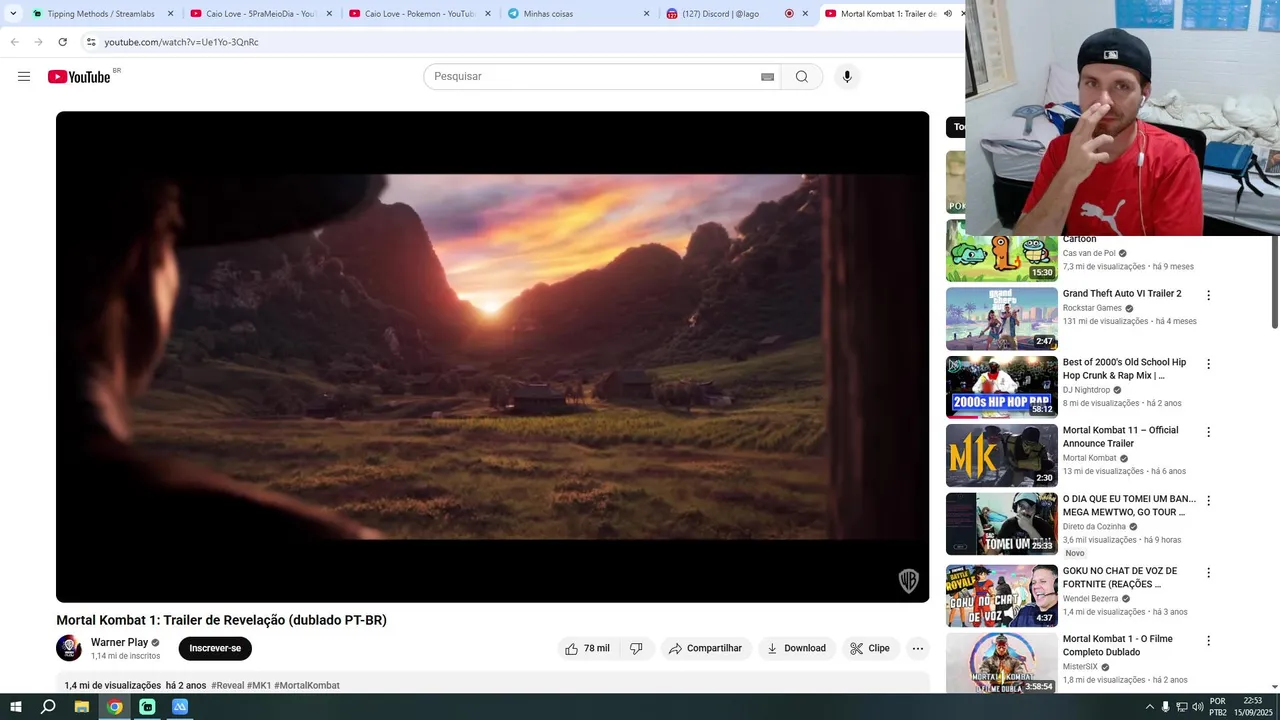This screenshot has width=1280, height=720.
Task: Switch to Chrome in taskbar
Action: click(x=115, y=706)
